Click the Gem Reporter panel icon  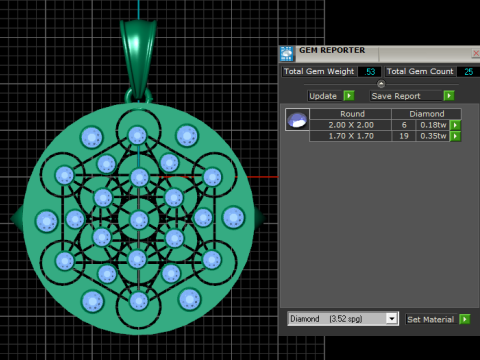286,54
